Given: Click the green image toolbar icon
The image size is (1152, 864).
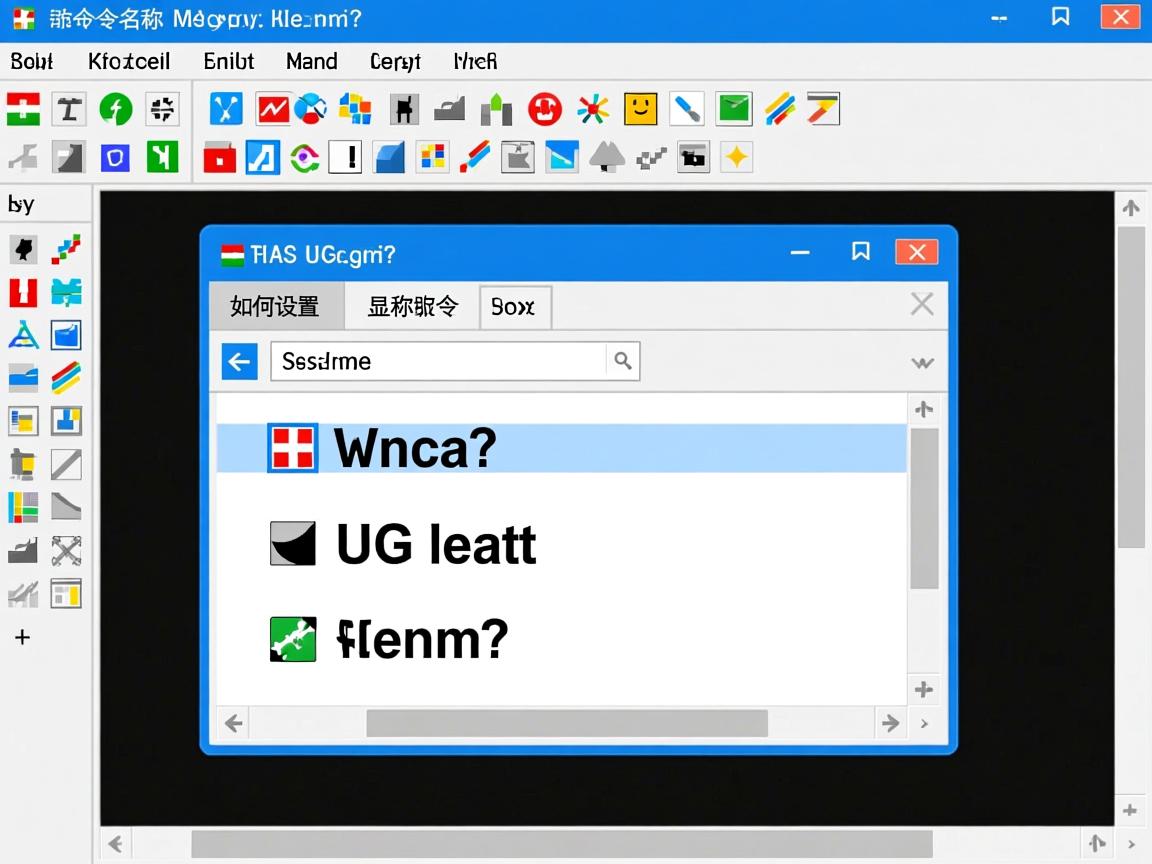Looking at the screenshot, I should coord(734,109).
